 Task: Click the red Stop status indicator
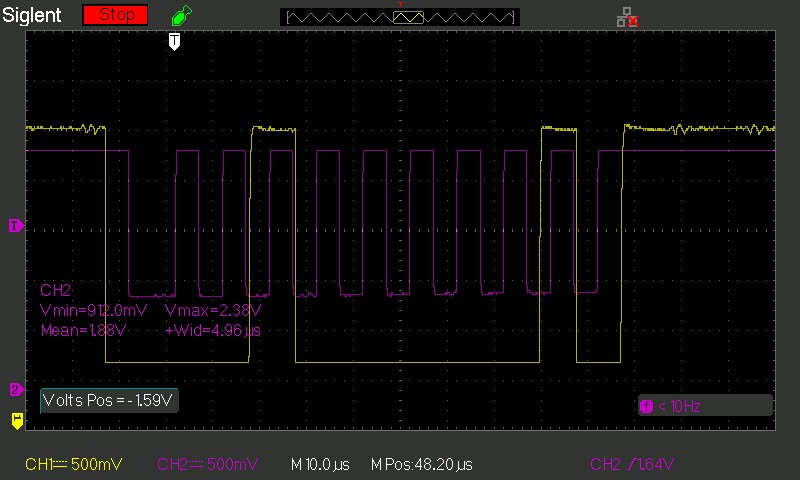(115, 15)
